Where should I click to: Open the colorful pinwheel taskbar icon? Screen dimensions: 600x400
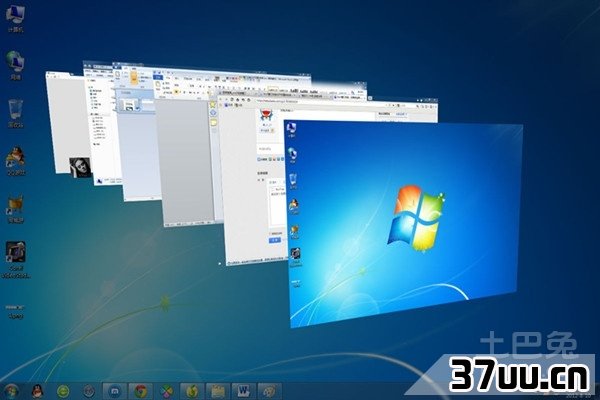pyautogui.click(x=166, y=391)
